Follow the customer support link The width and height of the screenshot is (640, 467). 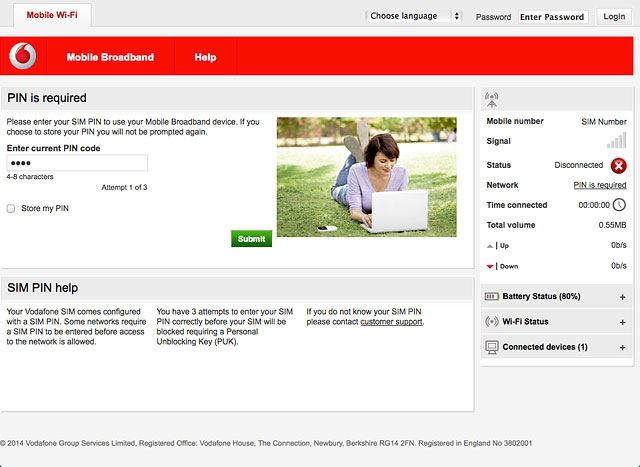click(x=391, y=322)
